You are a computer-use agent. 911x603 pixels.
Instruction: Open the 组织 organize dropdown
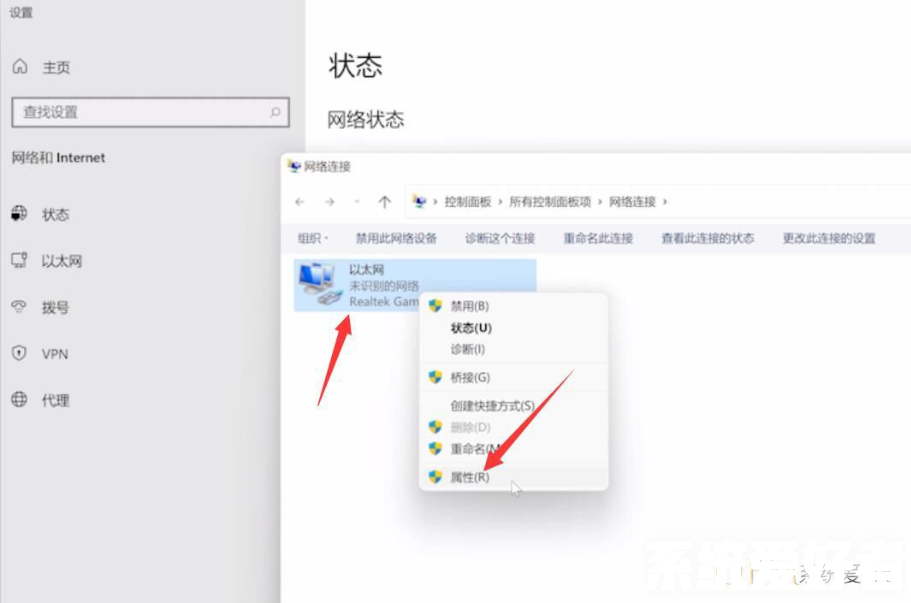(x=313, y=238)
